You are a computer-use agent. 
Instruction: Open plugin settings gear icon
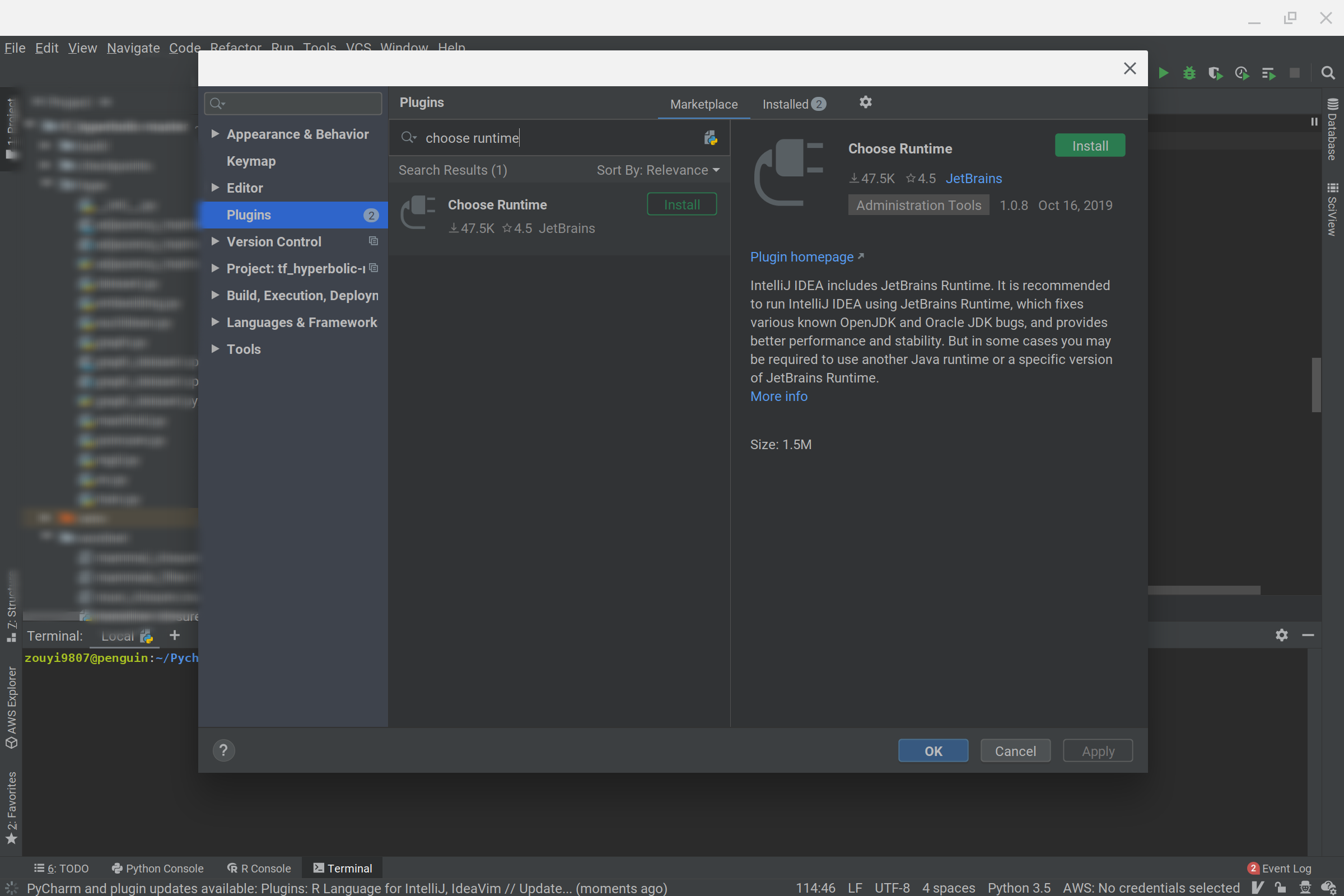click(x=865, y=102)
